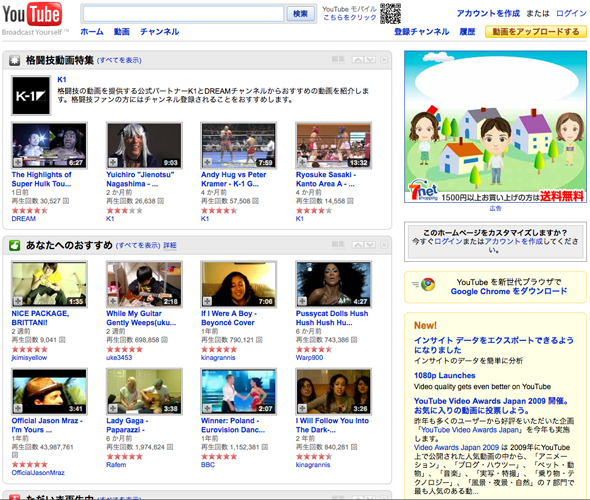
Task: Click the green icon beside あなたへのおすすめ
Action: coord(15,246)
